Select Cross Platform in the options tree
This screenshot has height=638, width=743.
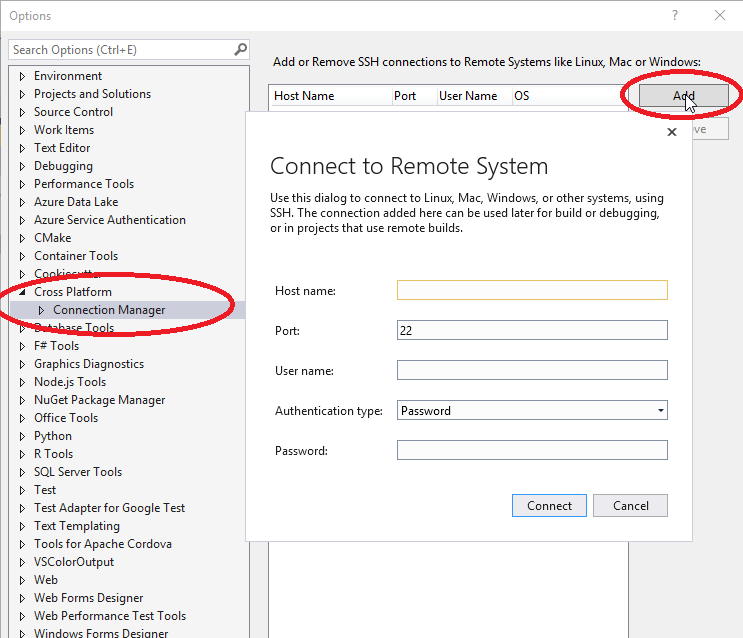pyautogui.click(x=73, y=292)
